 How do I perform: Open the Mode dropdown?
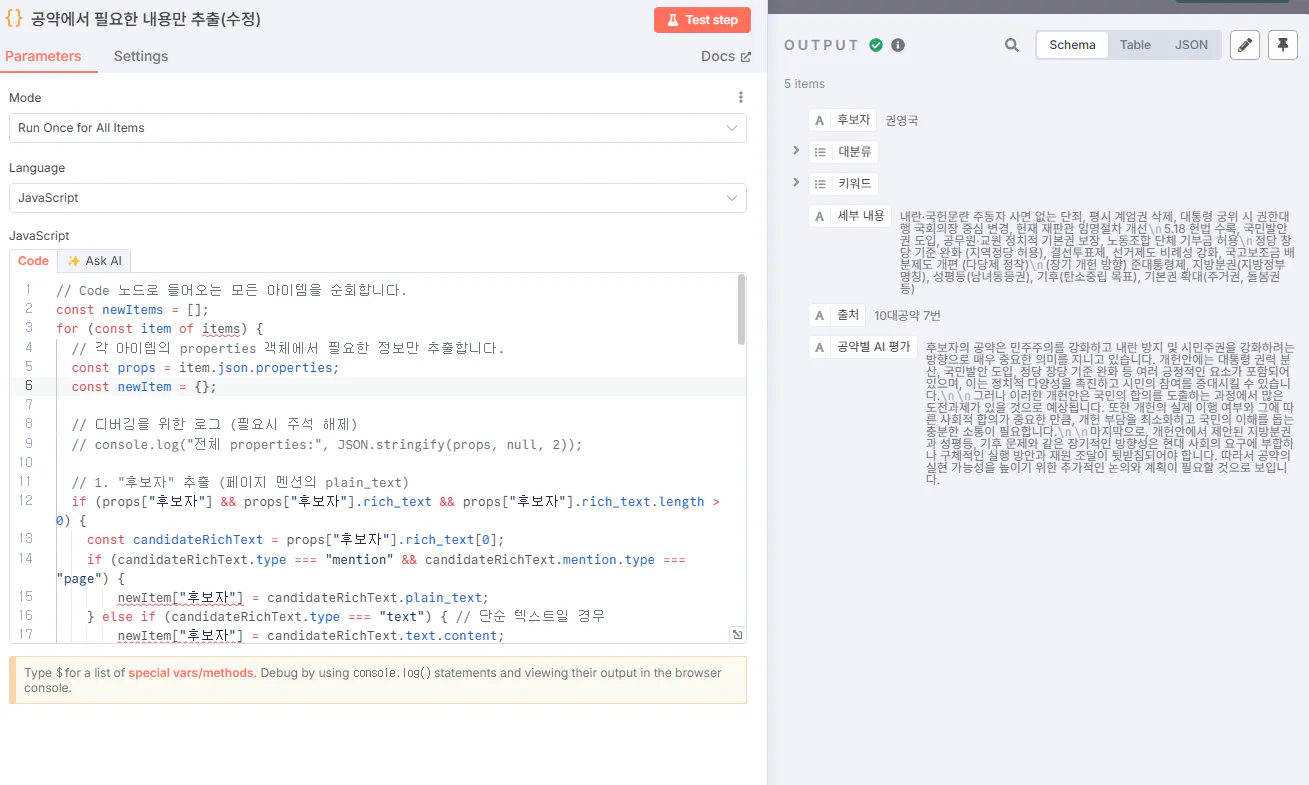pos(378,128)
